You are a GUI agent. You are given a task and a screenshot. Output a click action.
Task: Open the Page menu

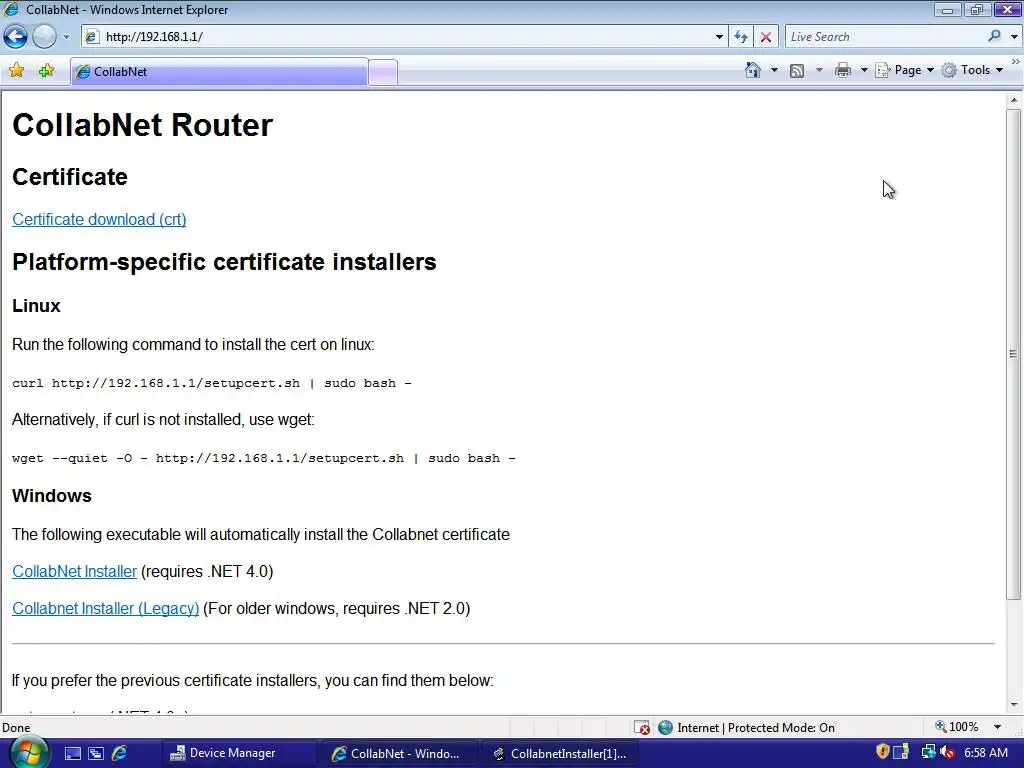pyautogui.click(x=904, y=70)
